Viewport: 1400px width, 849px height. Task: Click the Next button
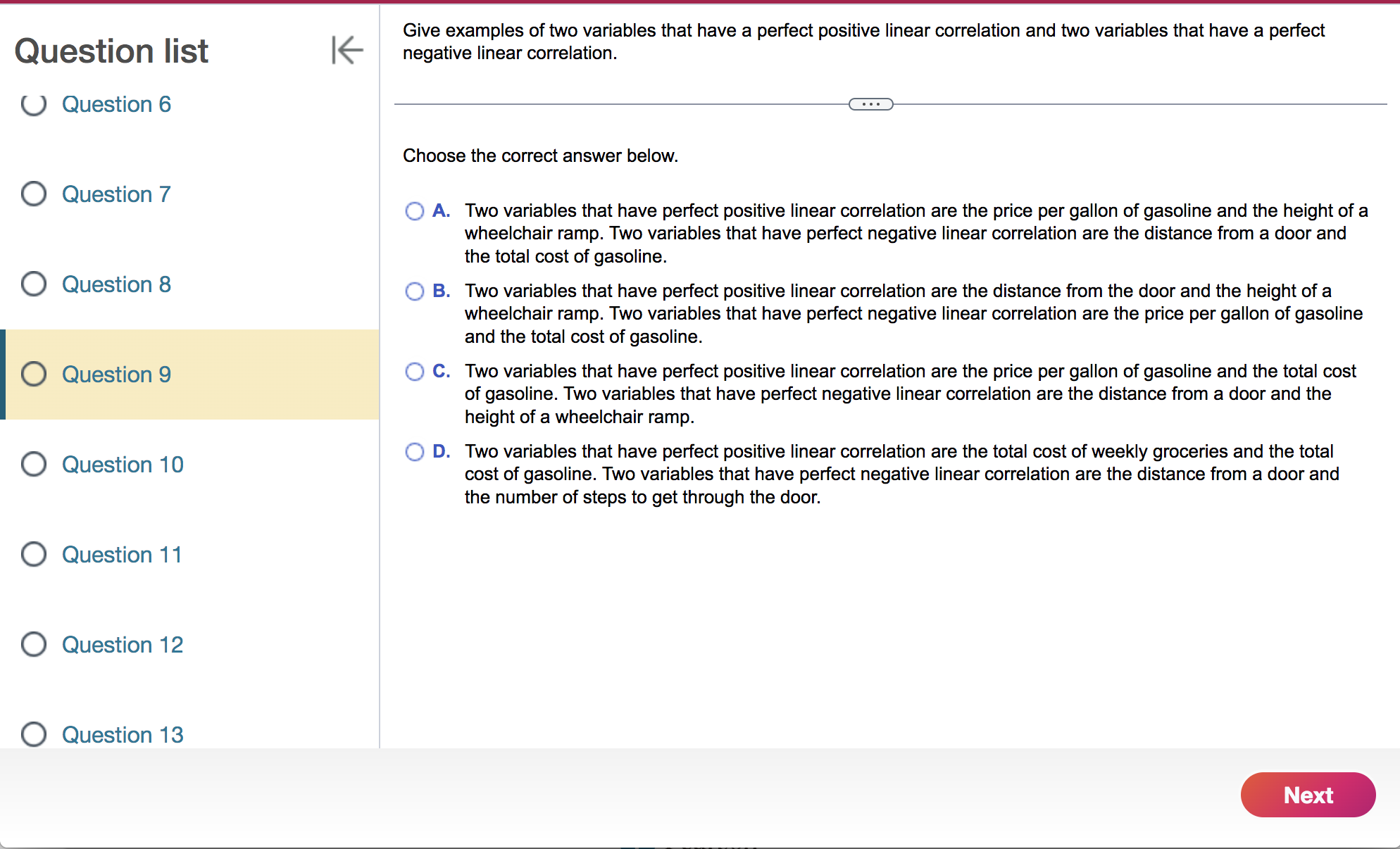[1308, 795]
